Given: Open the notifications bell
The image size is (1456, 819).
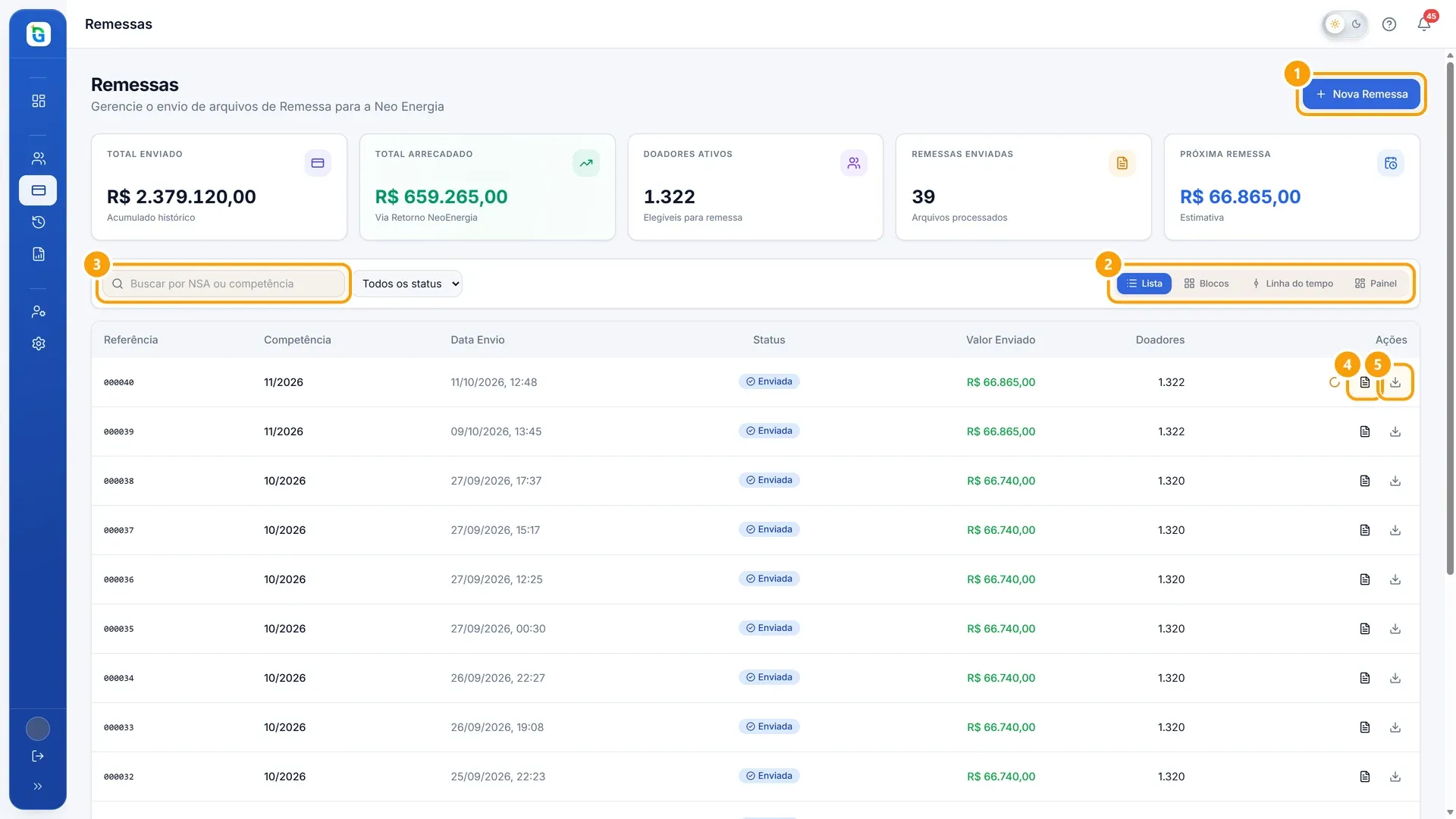Looking at the screenshot, I should 1424,24.
